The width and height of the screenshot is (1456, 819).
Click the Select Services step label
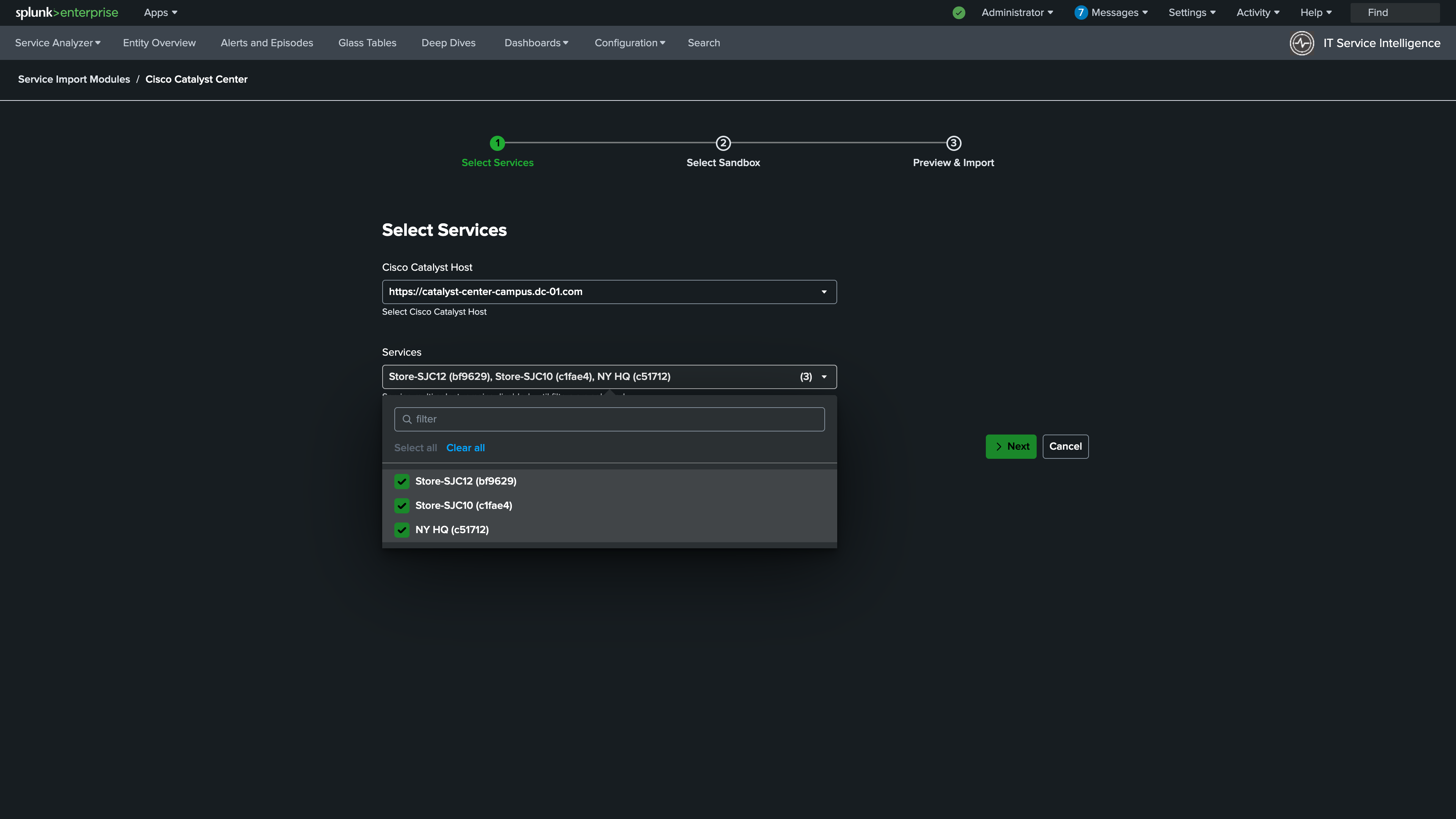click(x=497, y=163)
